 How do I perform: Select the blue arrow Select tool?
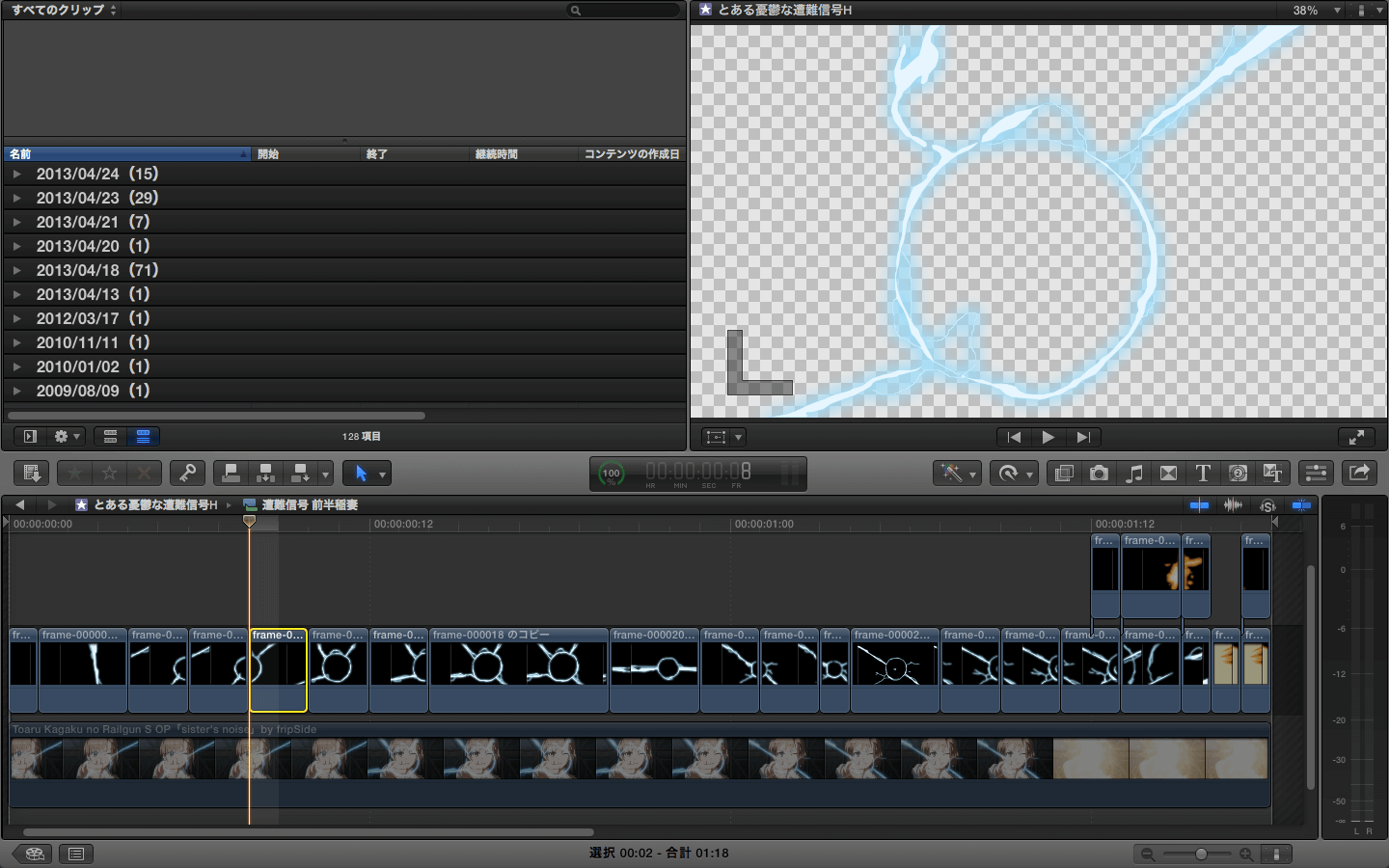tap(361, 473)
